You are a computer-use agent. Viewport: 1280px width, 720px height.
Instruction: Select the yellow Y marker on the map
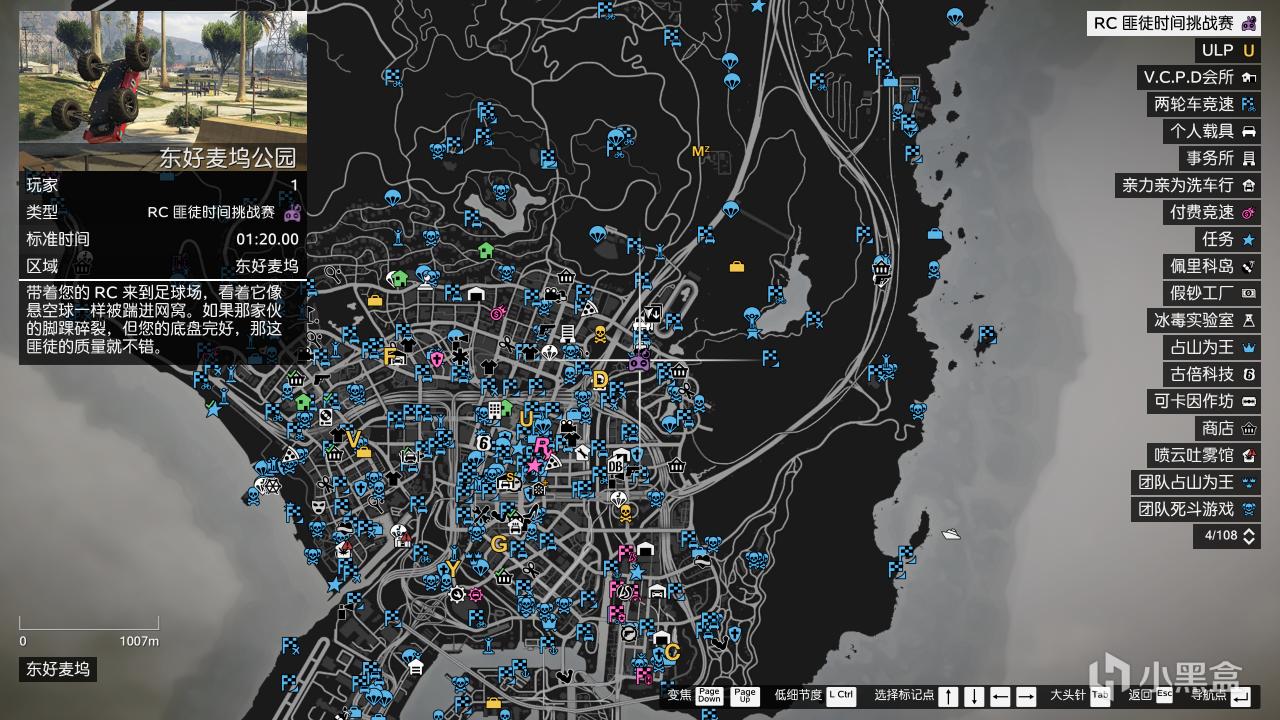pyautogui.click(x=453, y=569)
